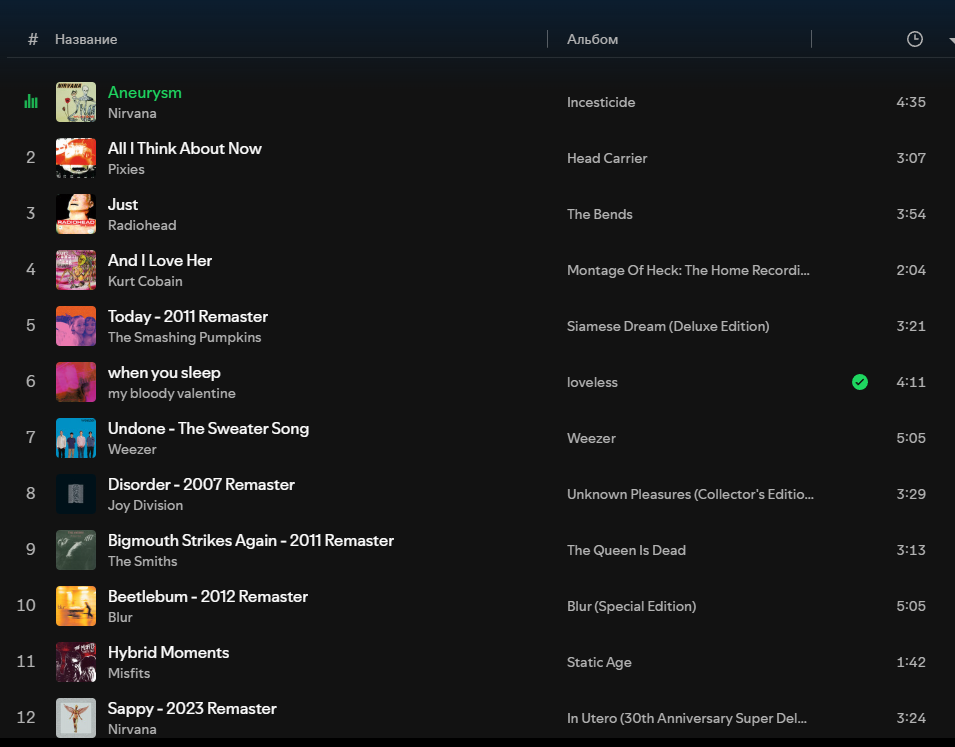This screenshot has width=955, height=747.
Task: Toggle the green saved checkmark on when you sleep
Action: (859, 382)
